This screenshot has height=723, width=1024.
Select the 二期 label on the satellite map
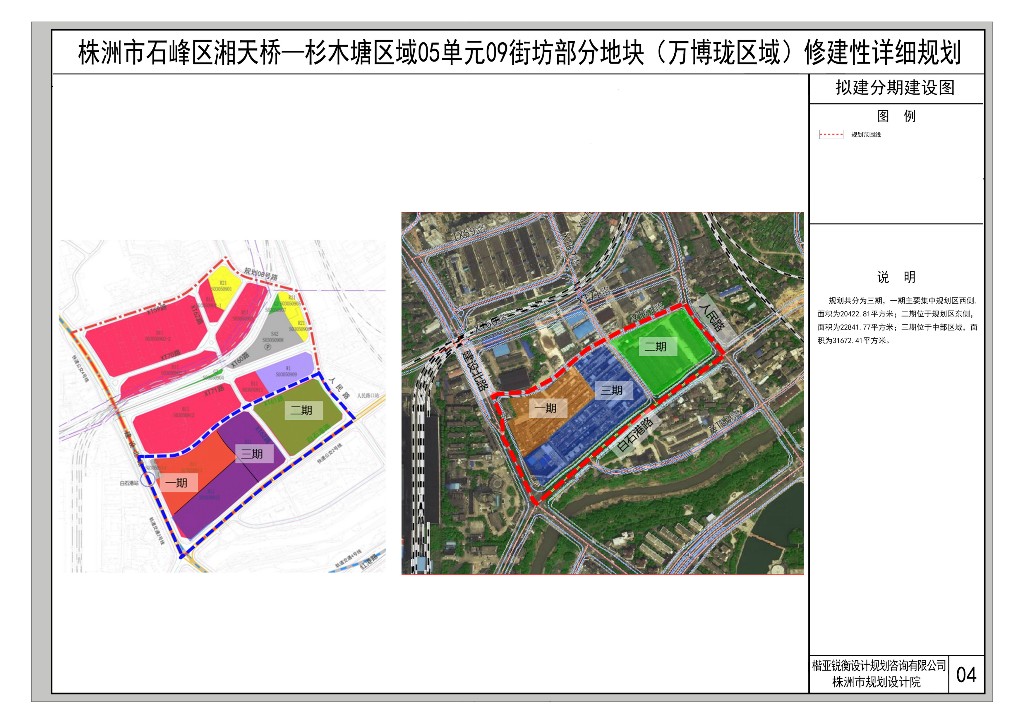(x=656, y=347)
